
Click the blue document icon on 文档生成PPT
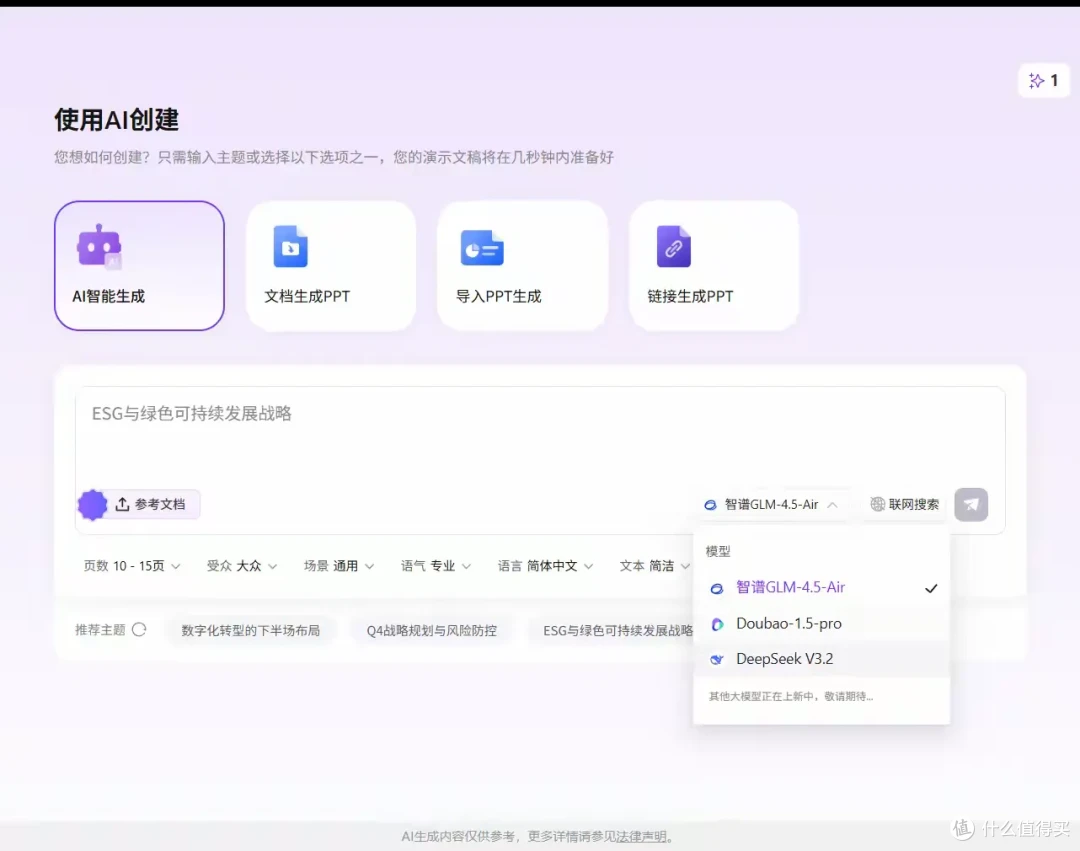click(x=291, y=246)
